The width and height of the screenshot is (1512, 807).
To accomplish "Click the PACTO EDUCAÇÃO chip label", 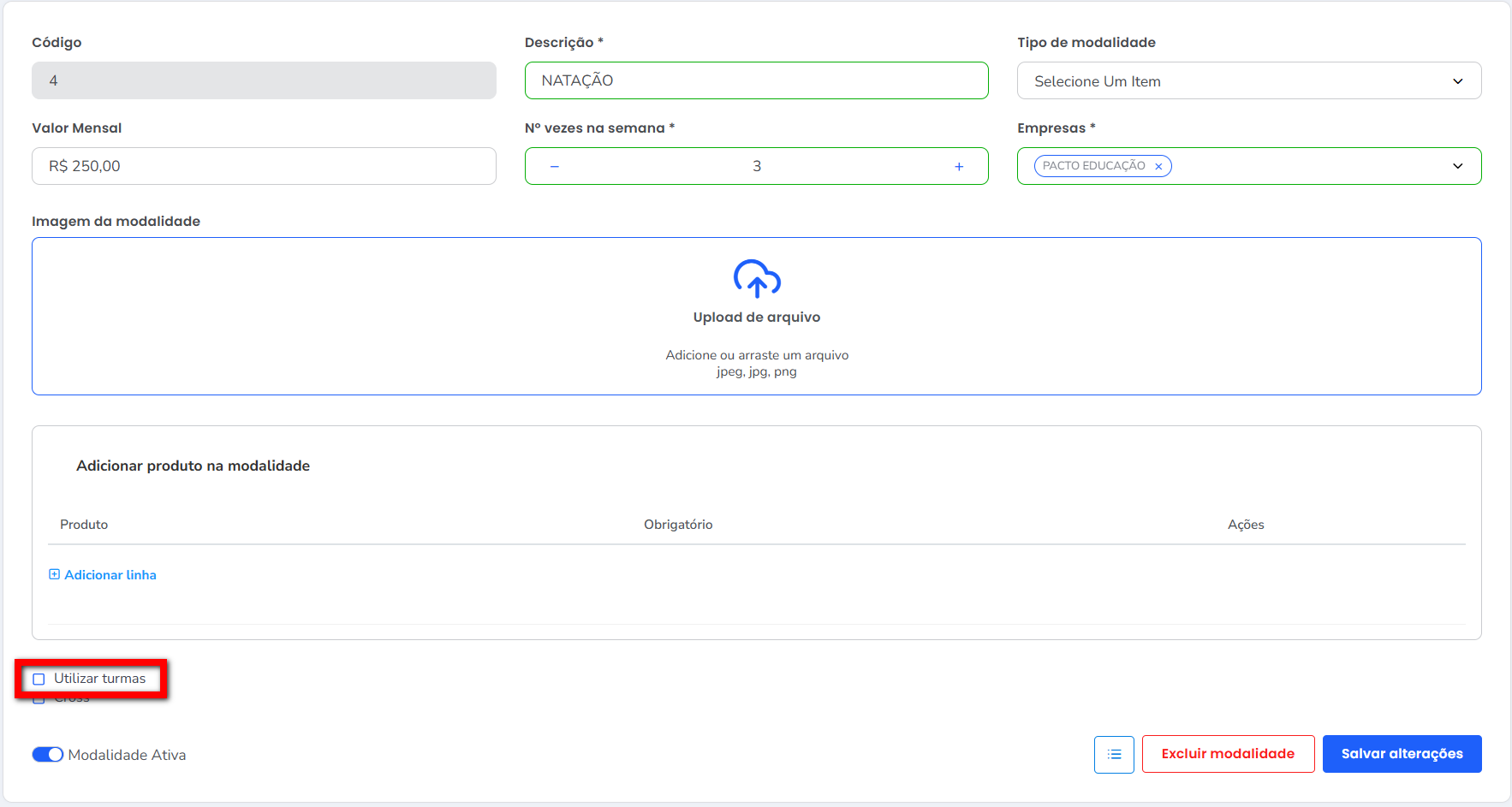I will pyautogui.click(x=1093, y=166).
